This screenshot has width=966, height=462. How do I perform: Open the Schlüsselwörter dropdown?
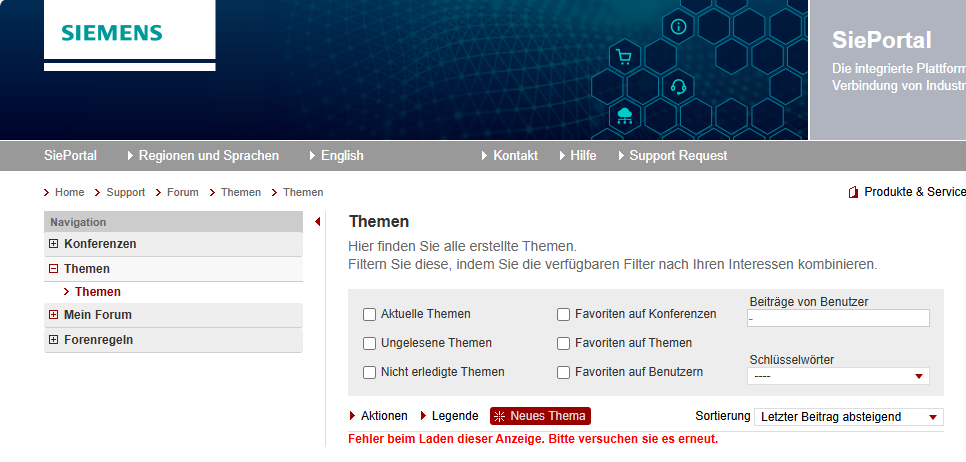[838, 376]
